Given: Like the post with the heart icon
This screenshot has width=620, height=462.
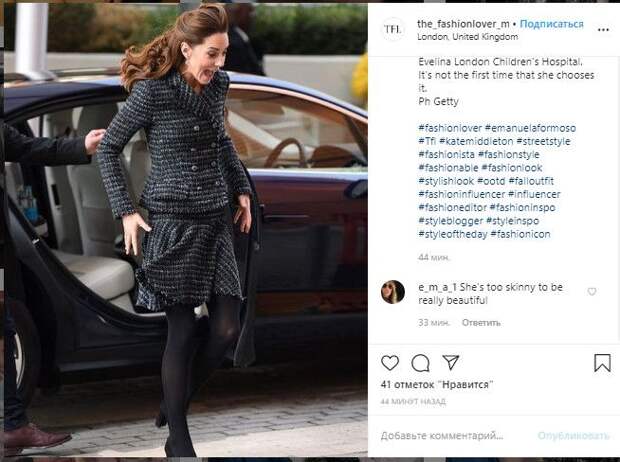Looking at the screenshot, I should 390,362.
